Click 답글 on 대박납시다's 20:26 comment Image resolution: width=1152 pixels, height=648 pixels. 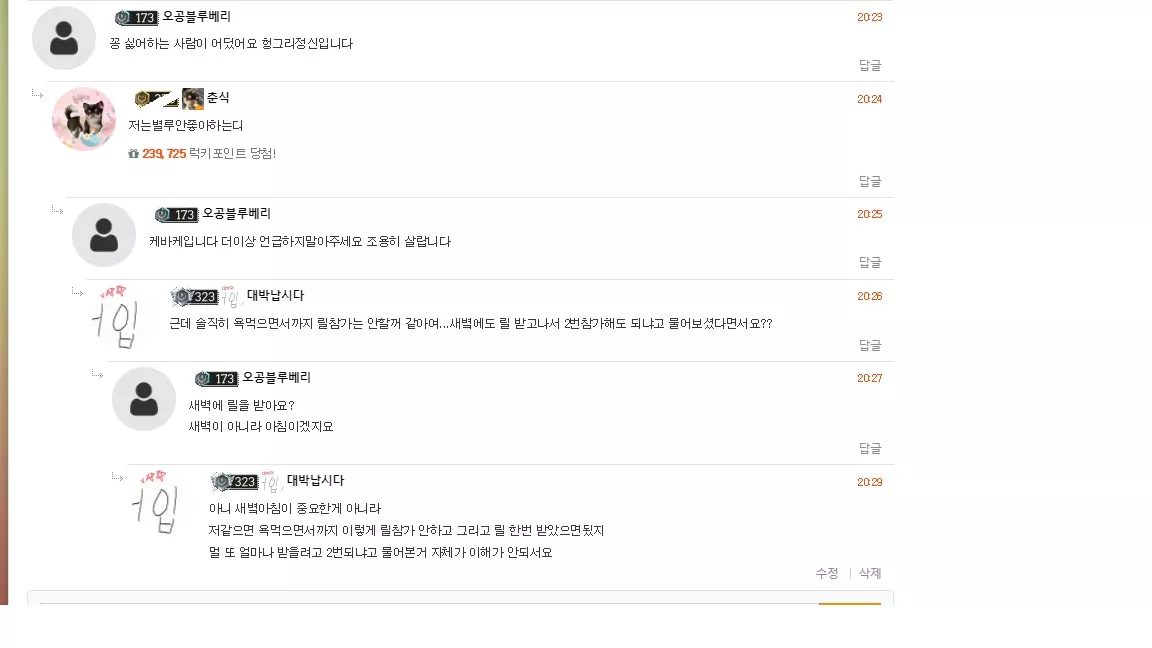point(870,345)
